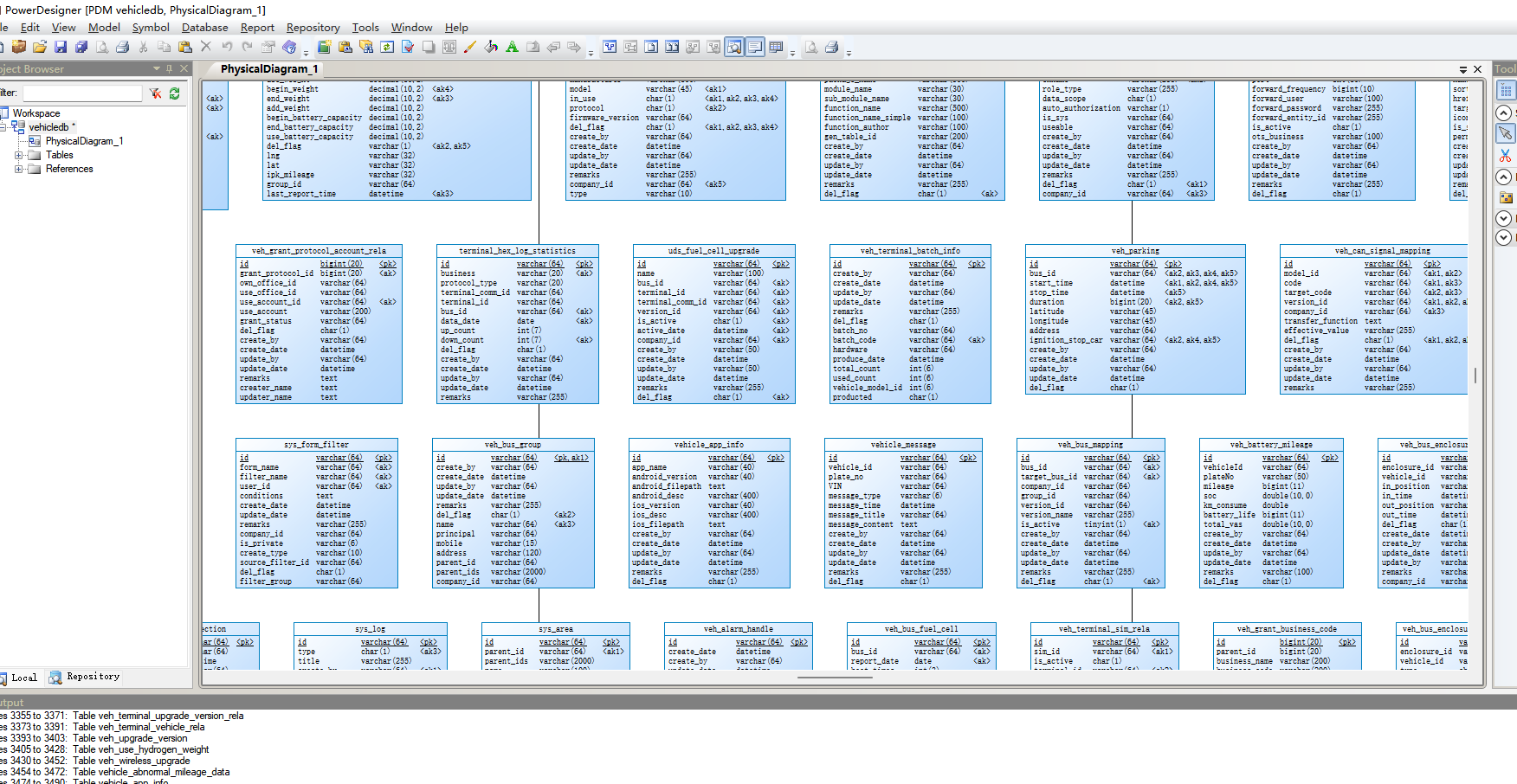Undo the last action with the Undo icon
Screen dimensions: 1517x784
coord(227,47)
